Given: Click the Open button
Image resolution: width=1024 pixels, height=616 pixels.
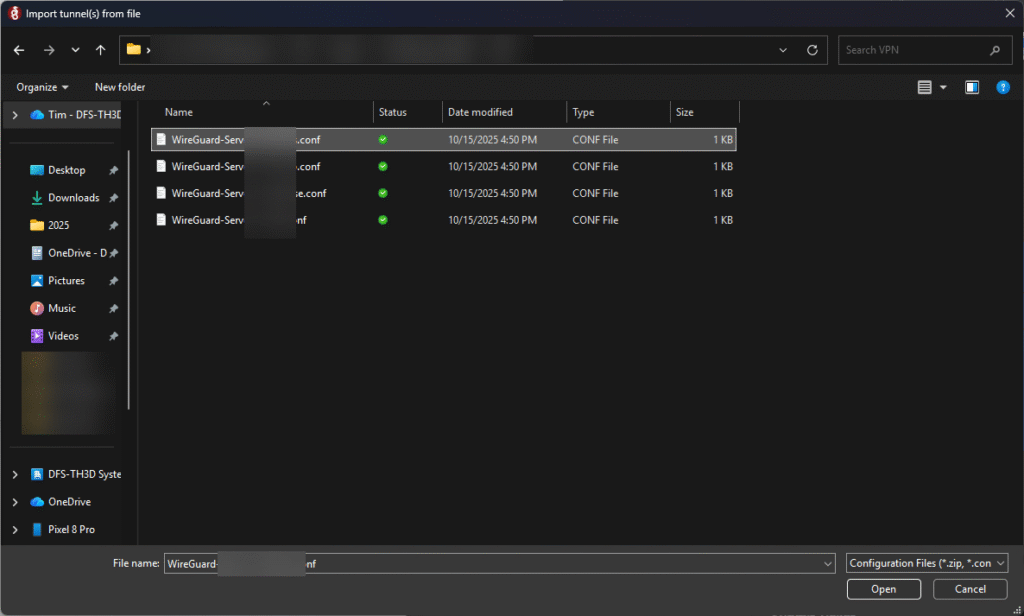Looking at the screenshot, I should [883, 589].
